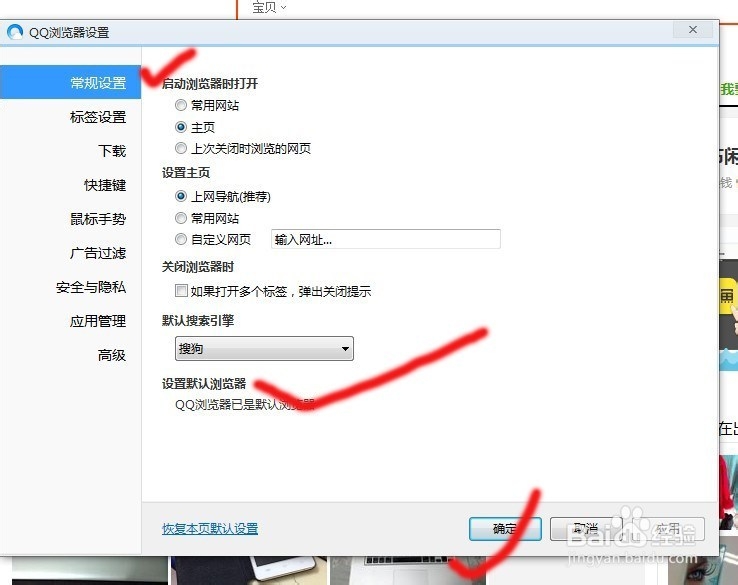The height and width of the screenshot is (585, 738).
Task: Select startup option 常用网站
Action: pyautogui.click(x=181, y=105)
